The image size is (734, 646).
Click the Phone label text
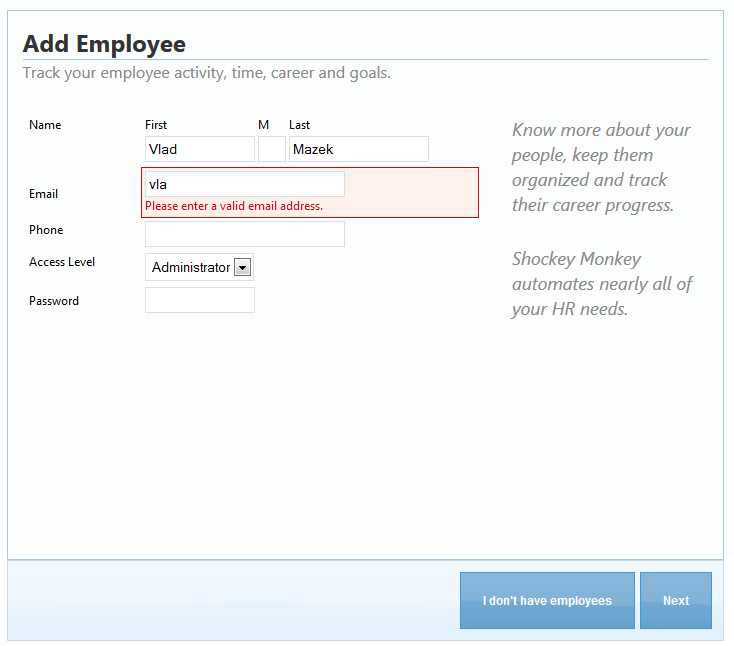(x=46, y=230)
